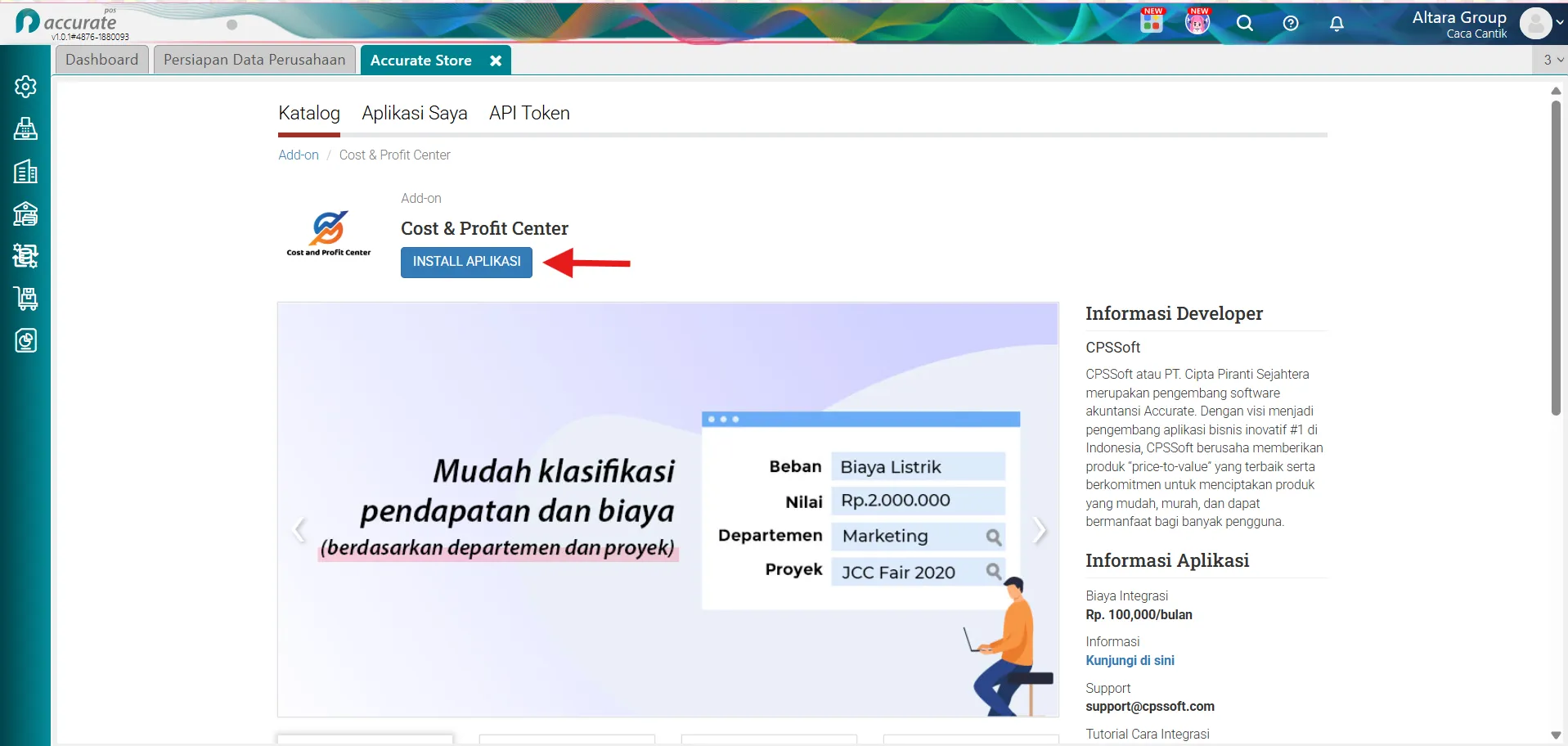Click the INSTALL APLIKASI button
The width and height of the screenshot is (1568, 746).
click(466, 262)
